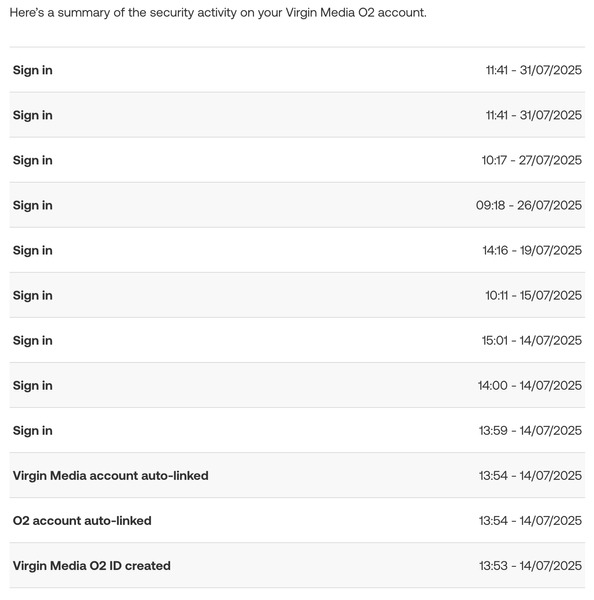Click the 15:01 - 14/07/2025 timestamp

coord(531,340)
